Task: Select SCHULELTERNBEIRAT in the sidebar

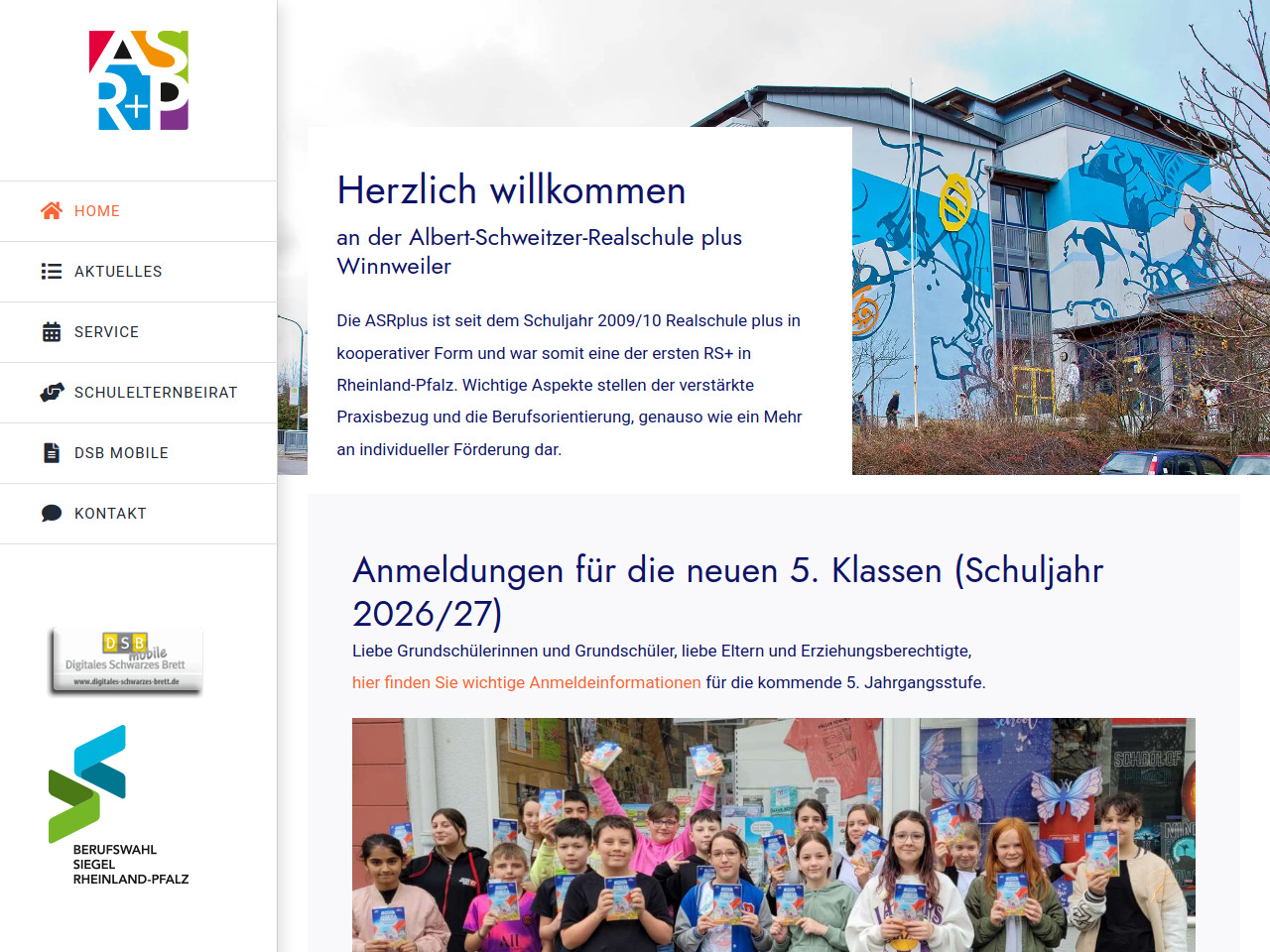Action: tap(156, 393)
